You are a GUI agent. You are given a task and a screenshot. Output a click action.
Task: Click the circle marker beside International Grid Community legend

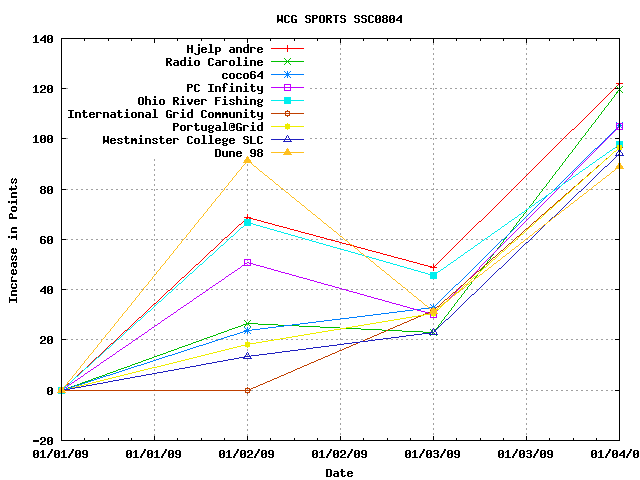pyautogui.click(x=287, y=114)
